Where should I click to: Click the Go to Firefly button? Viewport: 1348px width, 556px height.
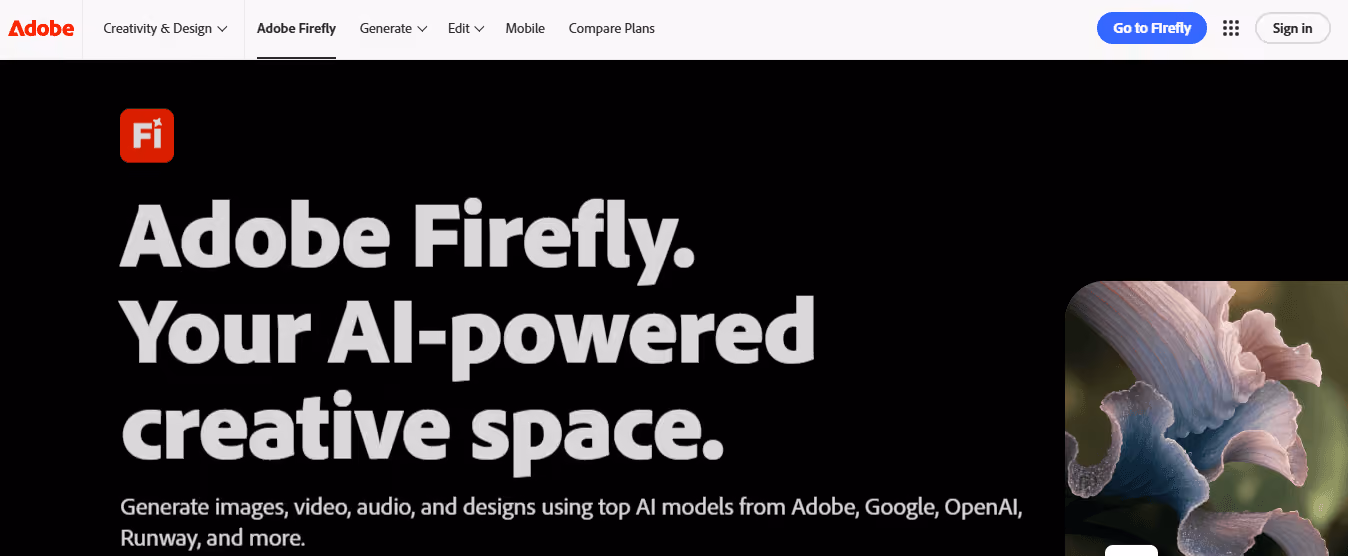pyautogui.click(x=1152, y=28)
